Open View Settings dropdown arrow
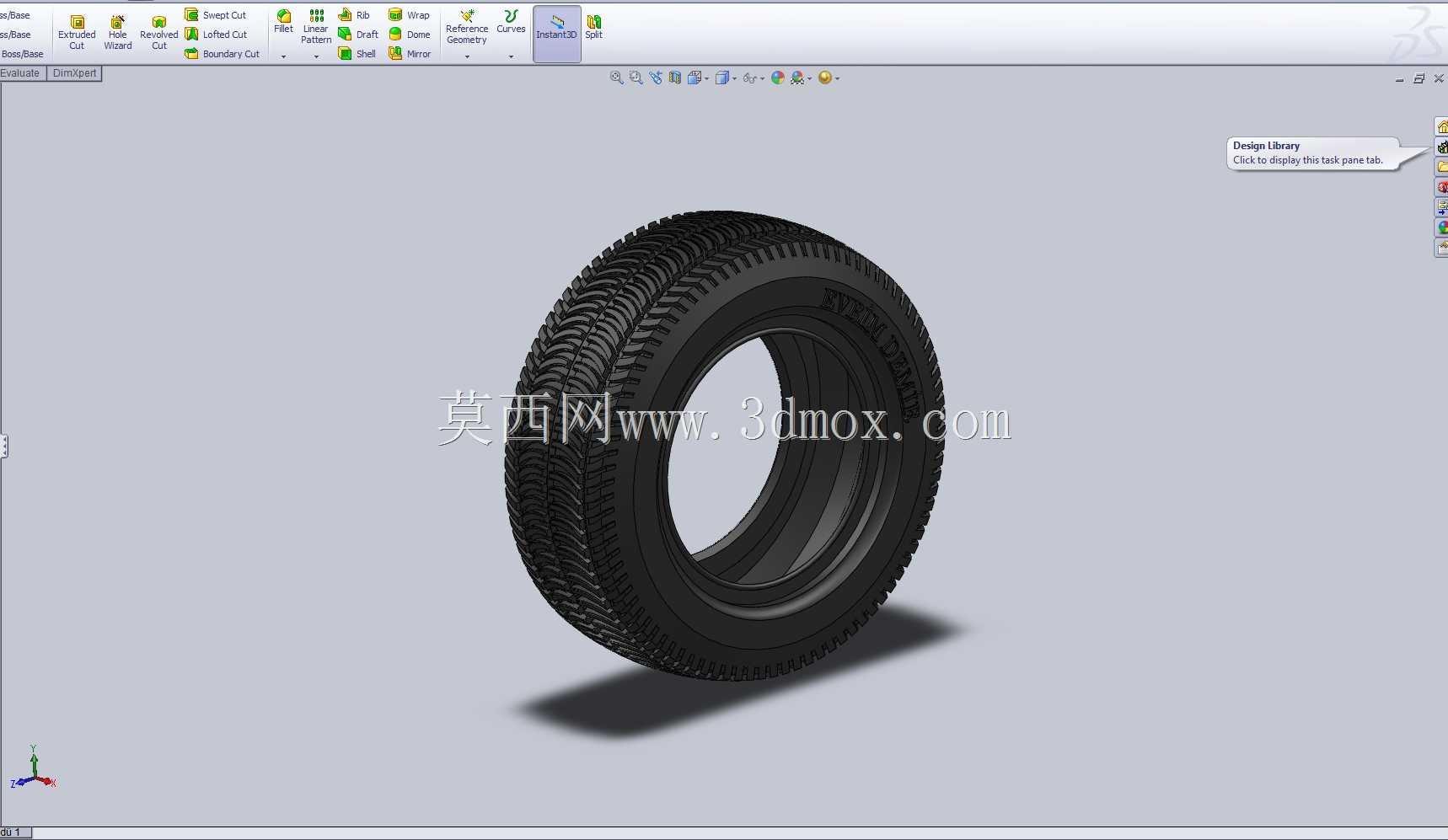 pos(837,78)
